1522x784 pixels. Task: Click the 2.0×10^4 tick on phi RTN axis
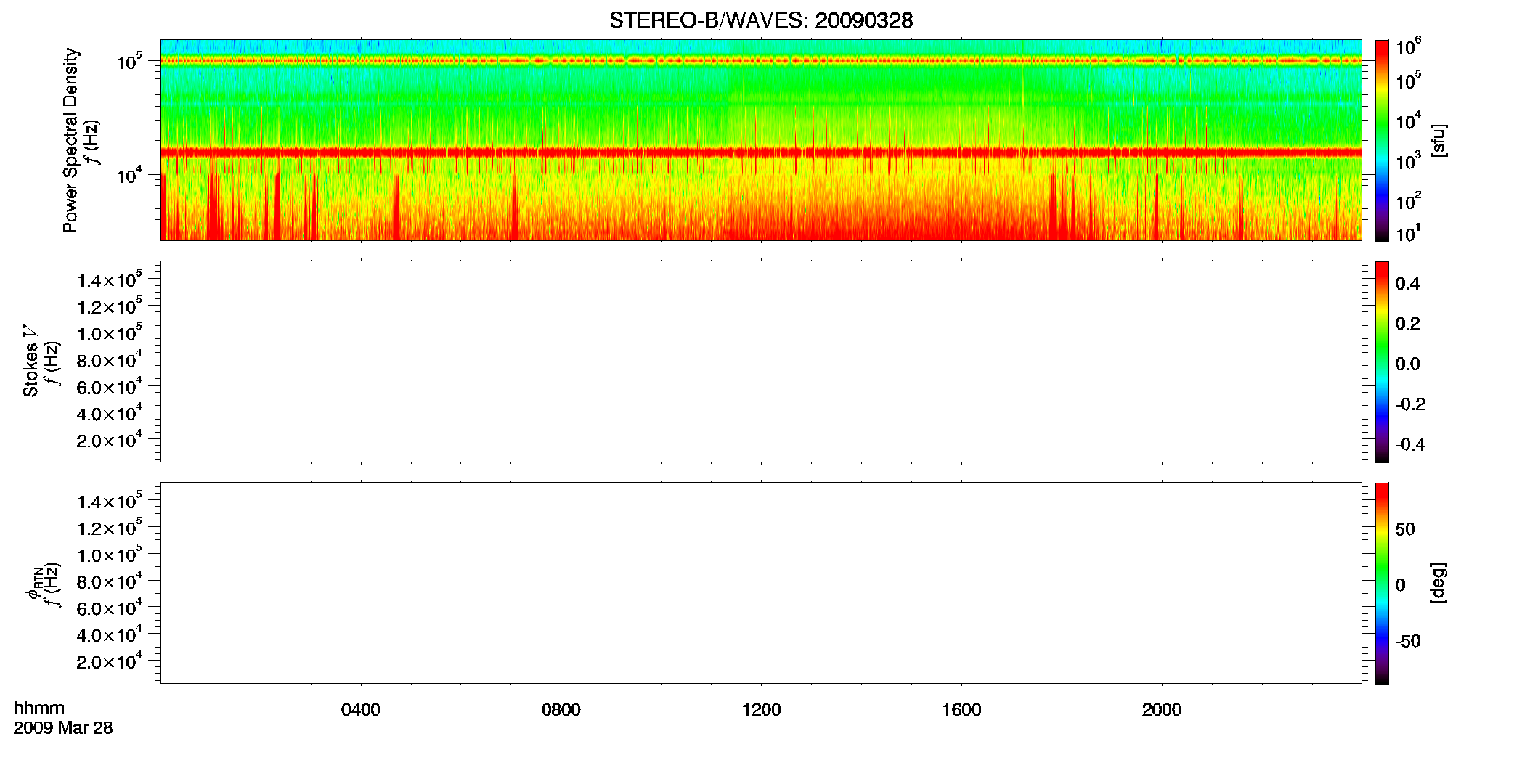(x=110, y=661)
